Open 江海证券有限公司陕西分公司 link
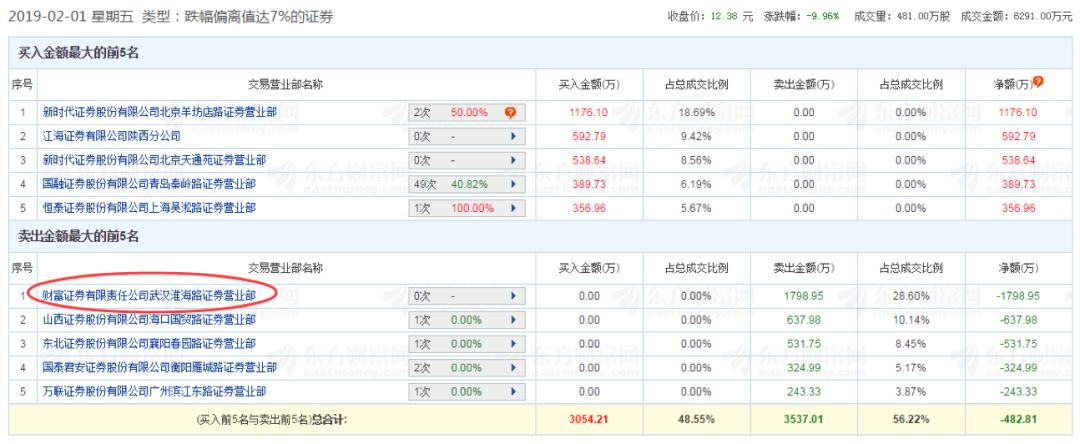The image size is (1080, 444). (x=112, y=136)
